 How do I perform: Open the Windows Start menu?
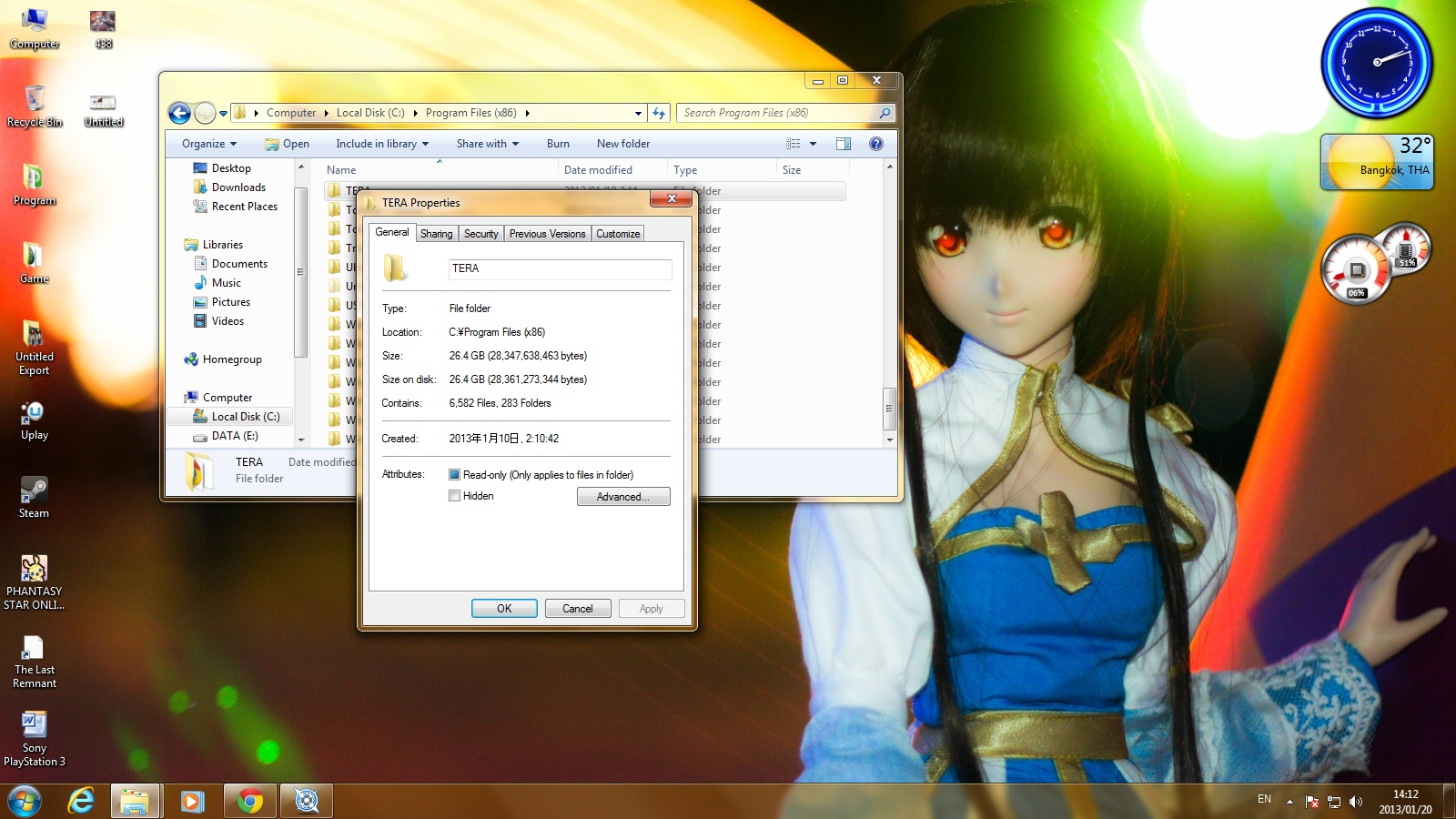[25, 801]
